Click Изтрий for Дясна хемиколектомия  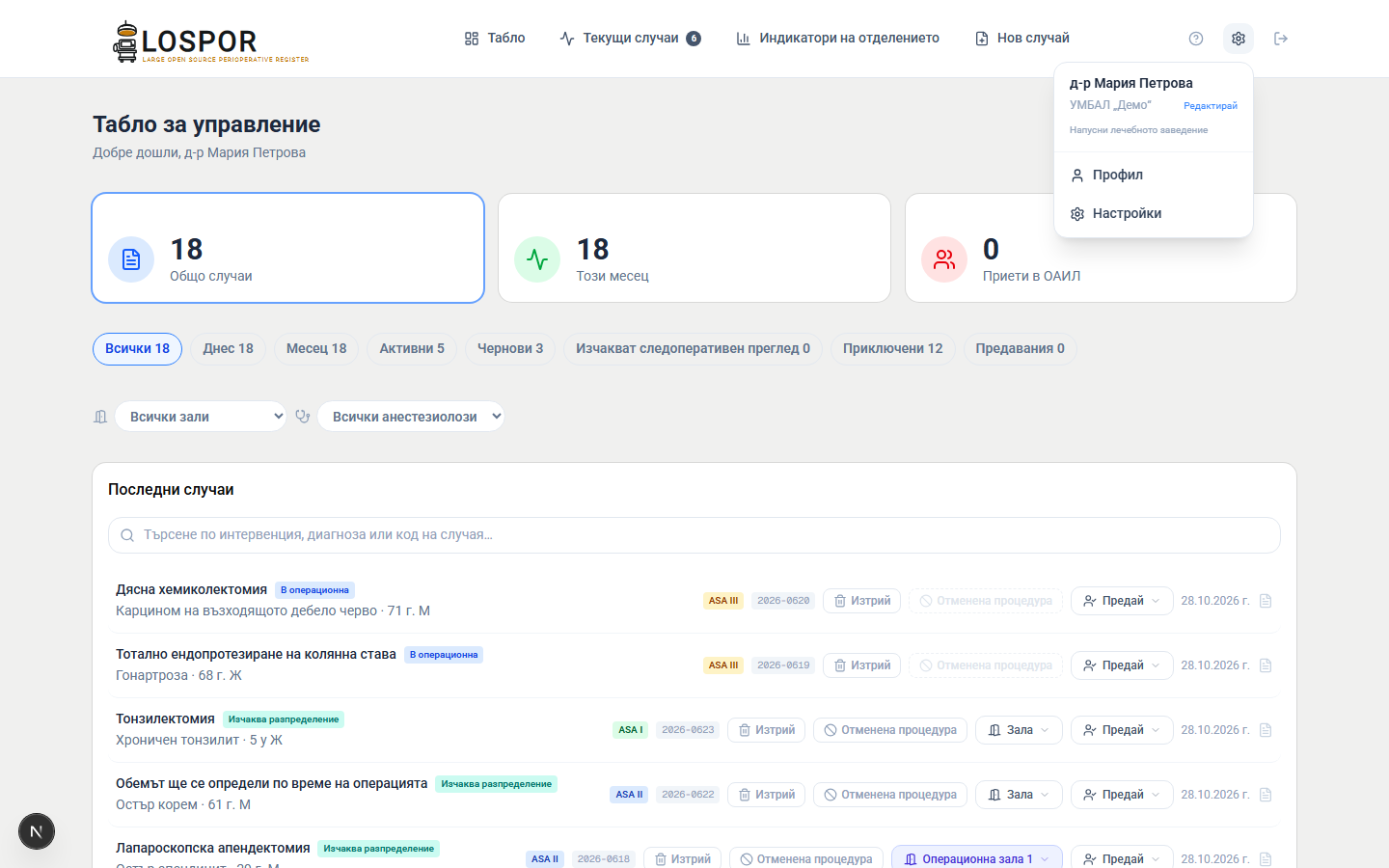[x=862, y=601]
